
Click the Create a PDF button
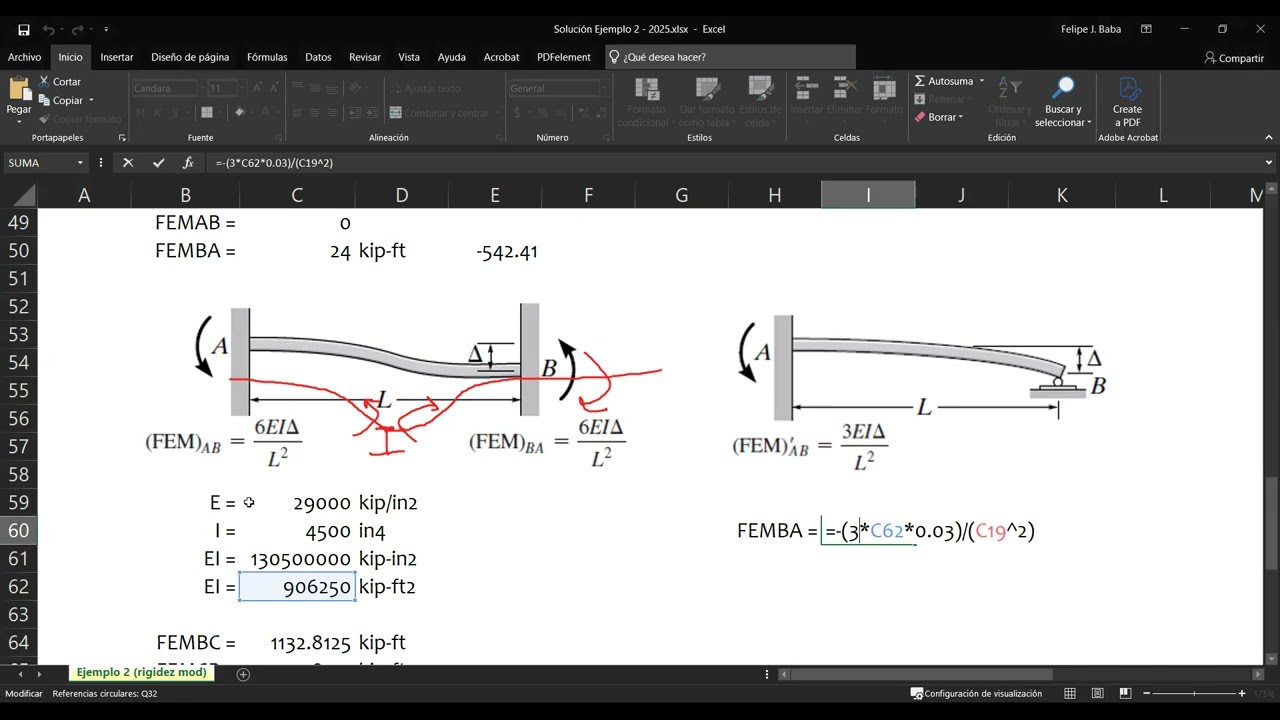pos(1127,101)
